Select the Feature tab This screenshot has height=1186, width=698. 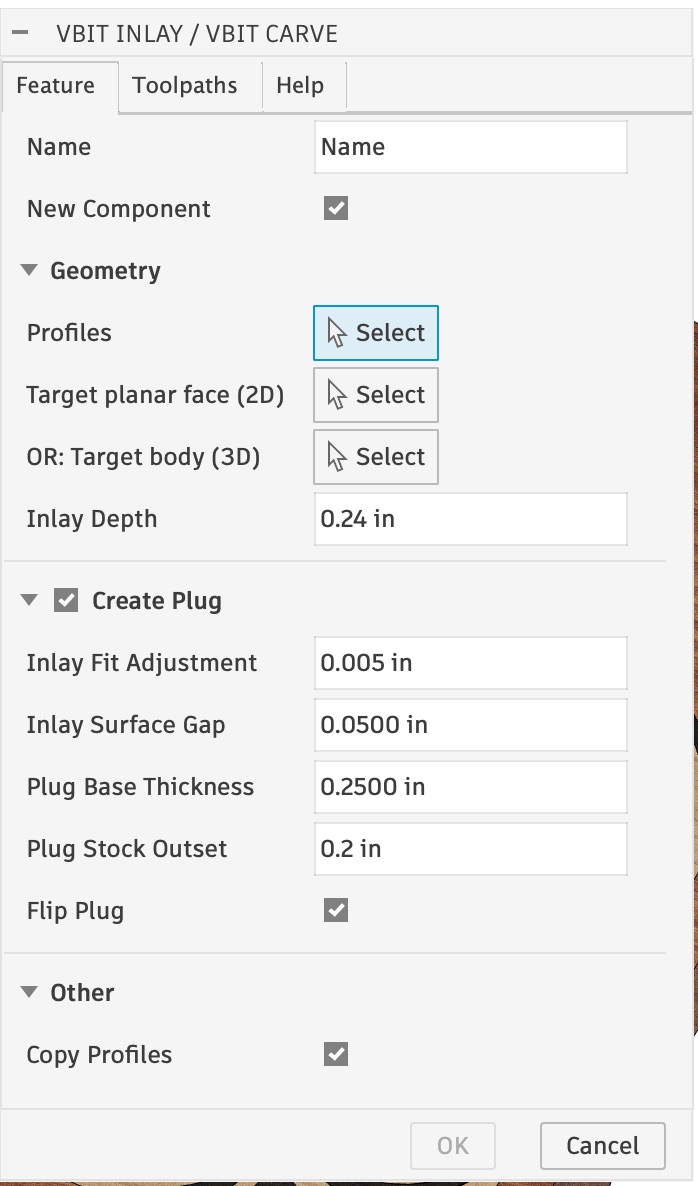[x=56, y=85]
